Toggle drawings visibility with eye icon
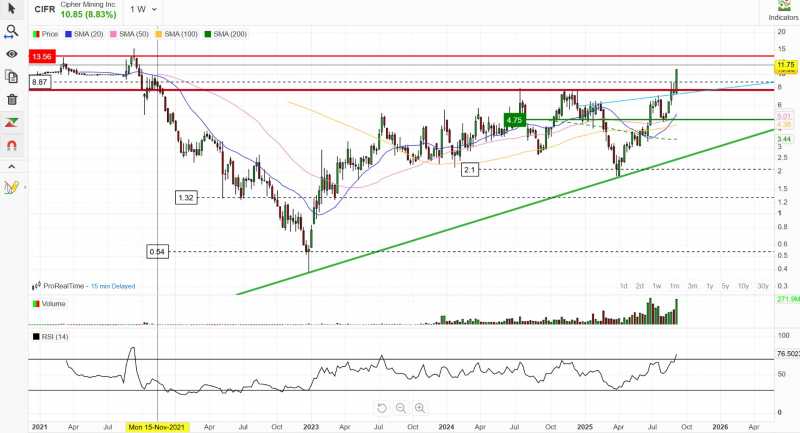Image resolution: width=800 pixels, height=433 pixels. (12, 53)
